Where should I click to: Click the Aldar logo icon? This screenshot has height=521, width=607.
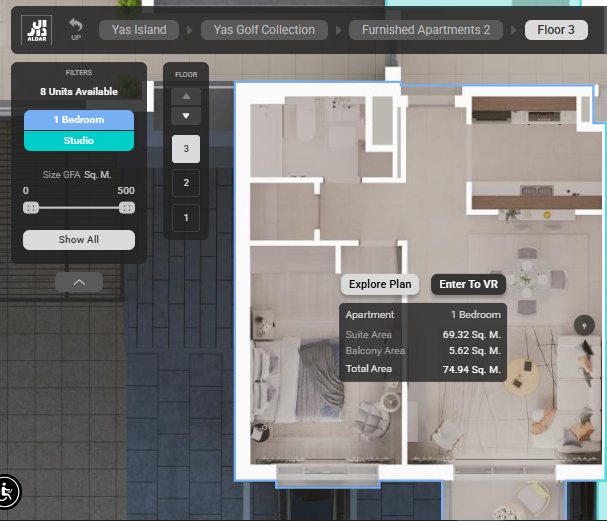click(40, 30)
